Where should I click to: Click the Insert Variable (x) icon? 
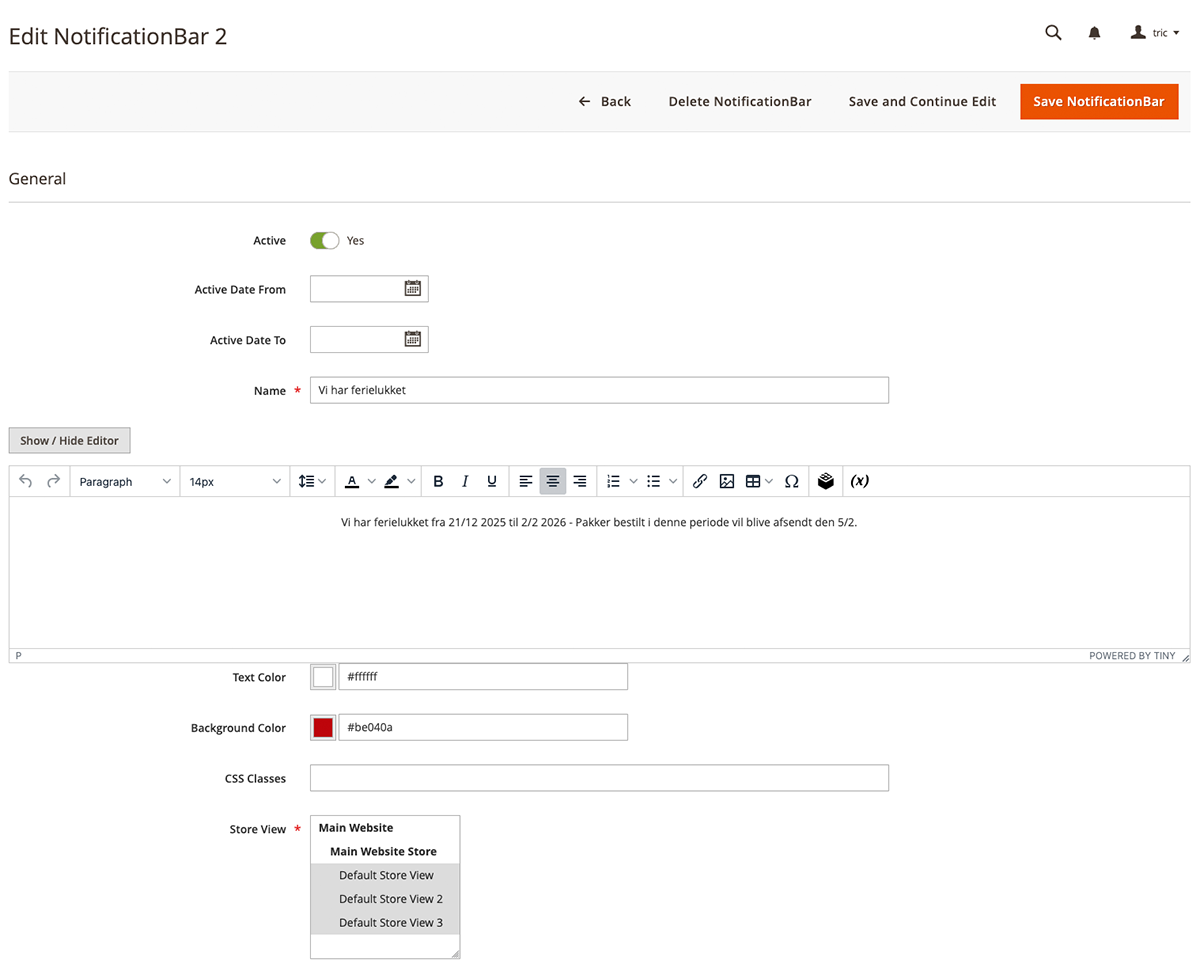(859, 481)
